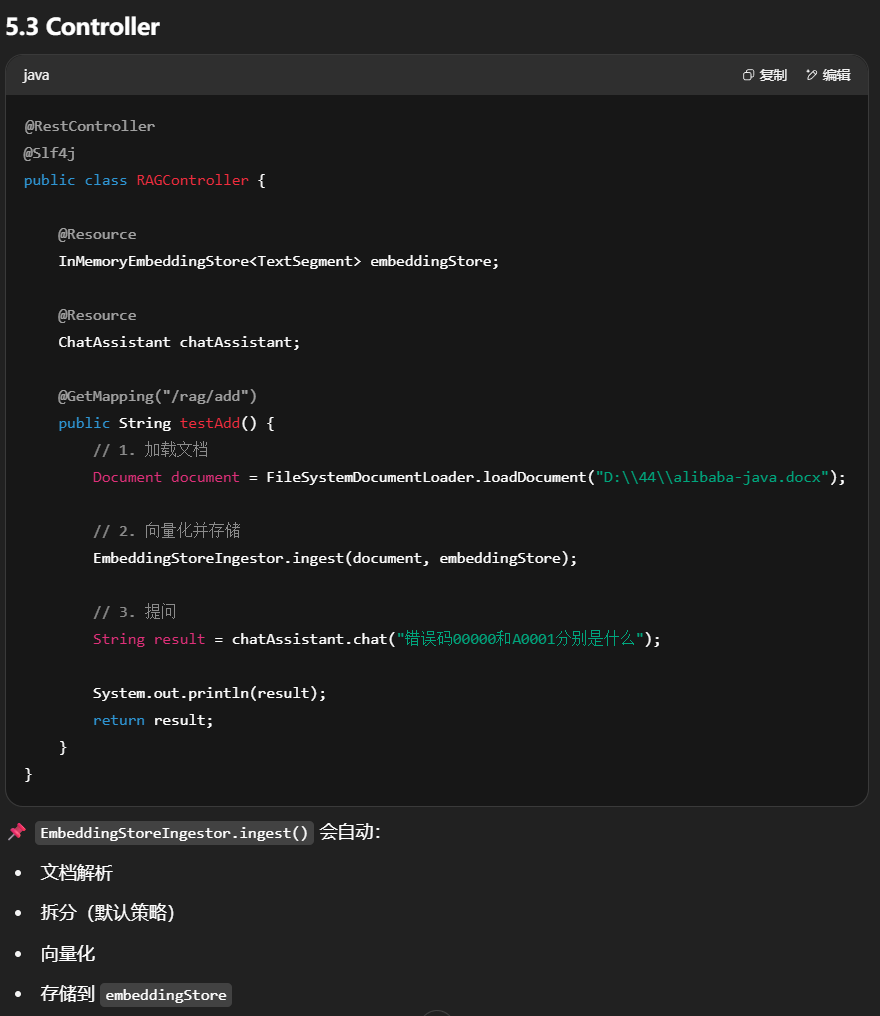
Task: Click the 编辑 edit pencil icon
Action: click(811, 75)
